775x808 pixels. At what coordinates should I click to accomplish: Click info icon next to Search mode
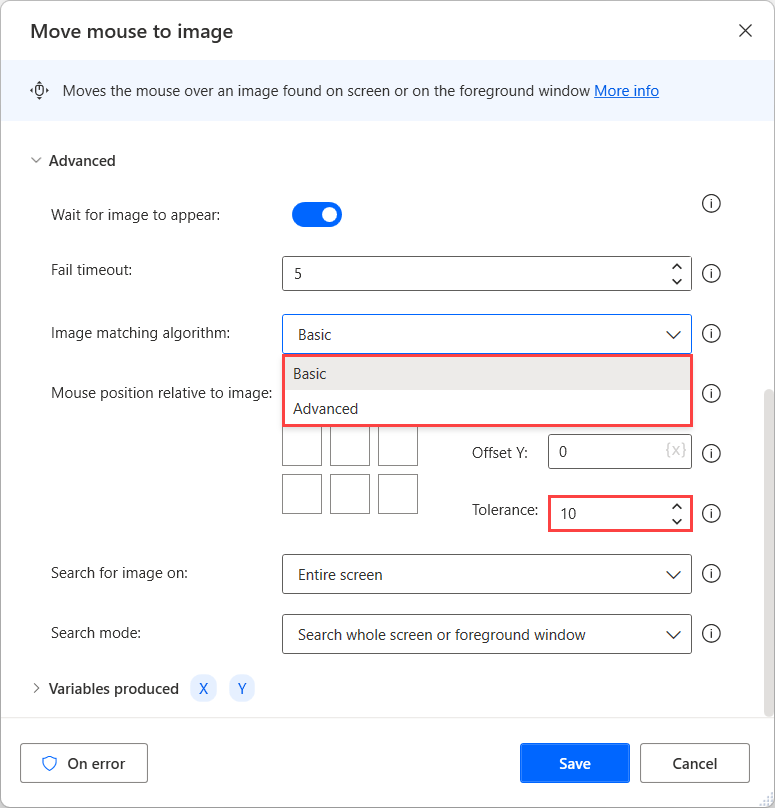pos(712,633)
